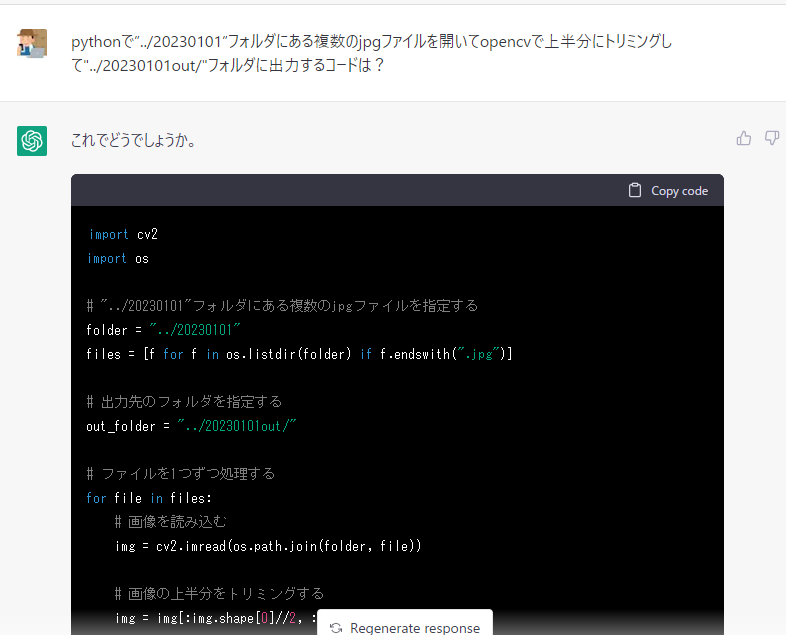The width and height of the screenshot is (786, 635).
Task: Click the user profile avatar
Action: 32,44
